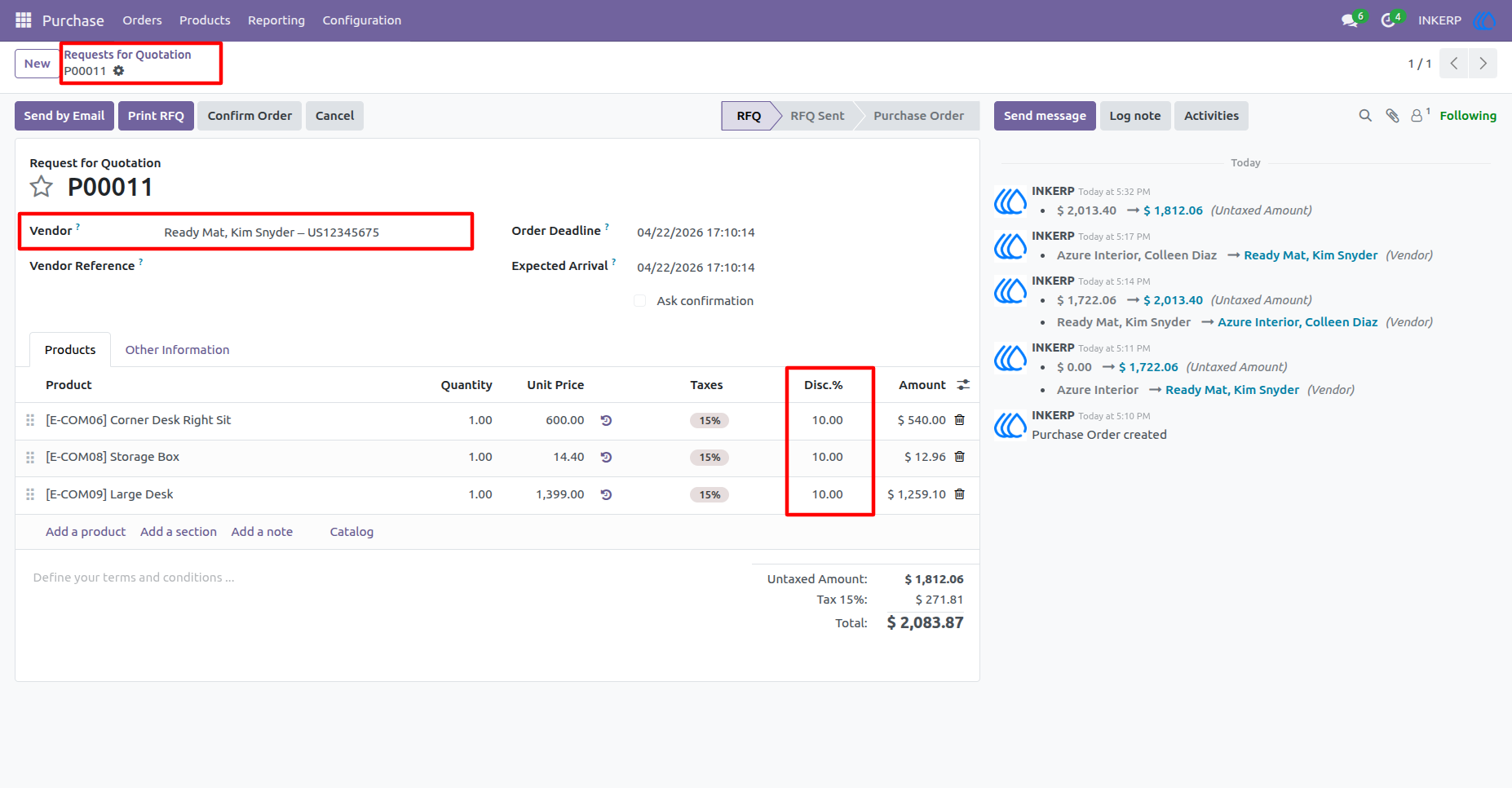Tick the Ask confirmation checkbox
Image resolution: width=1512 pixels, height=788 pixels.
point(640,301)
